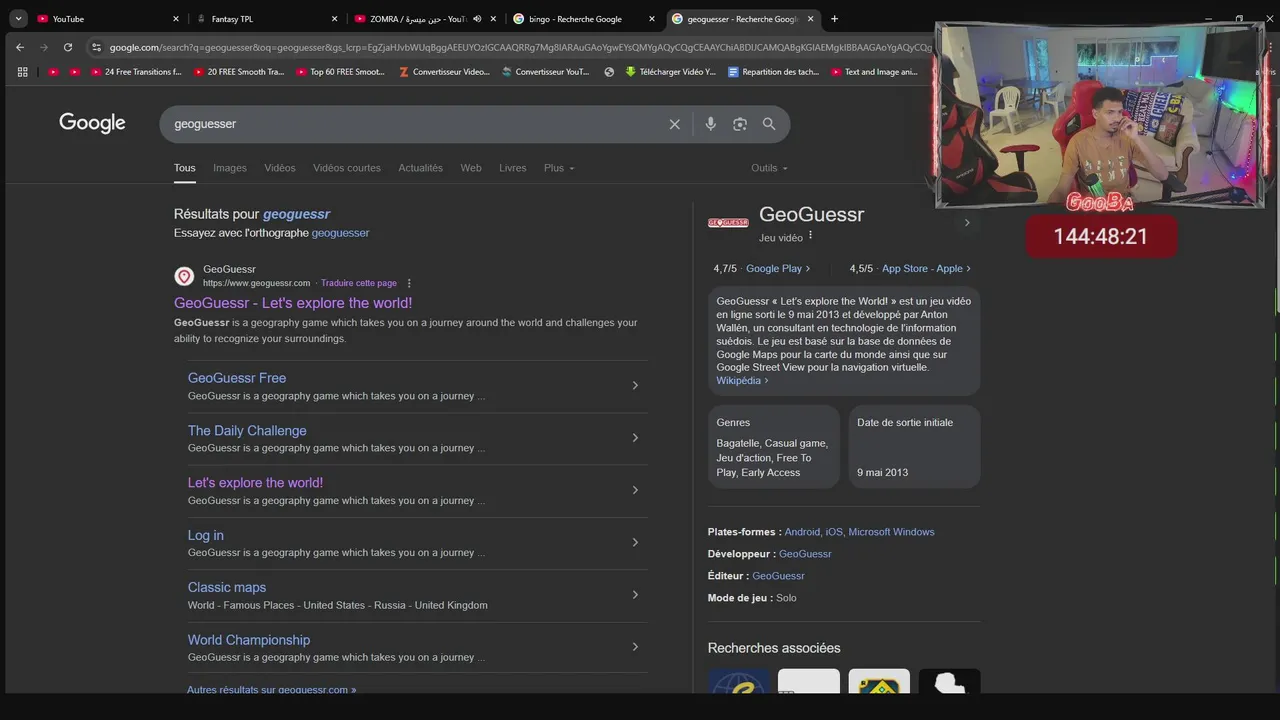Screen dimensions: 1280x720
Task: Select the Images results tab
Action: [x=230, y=168]
